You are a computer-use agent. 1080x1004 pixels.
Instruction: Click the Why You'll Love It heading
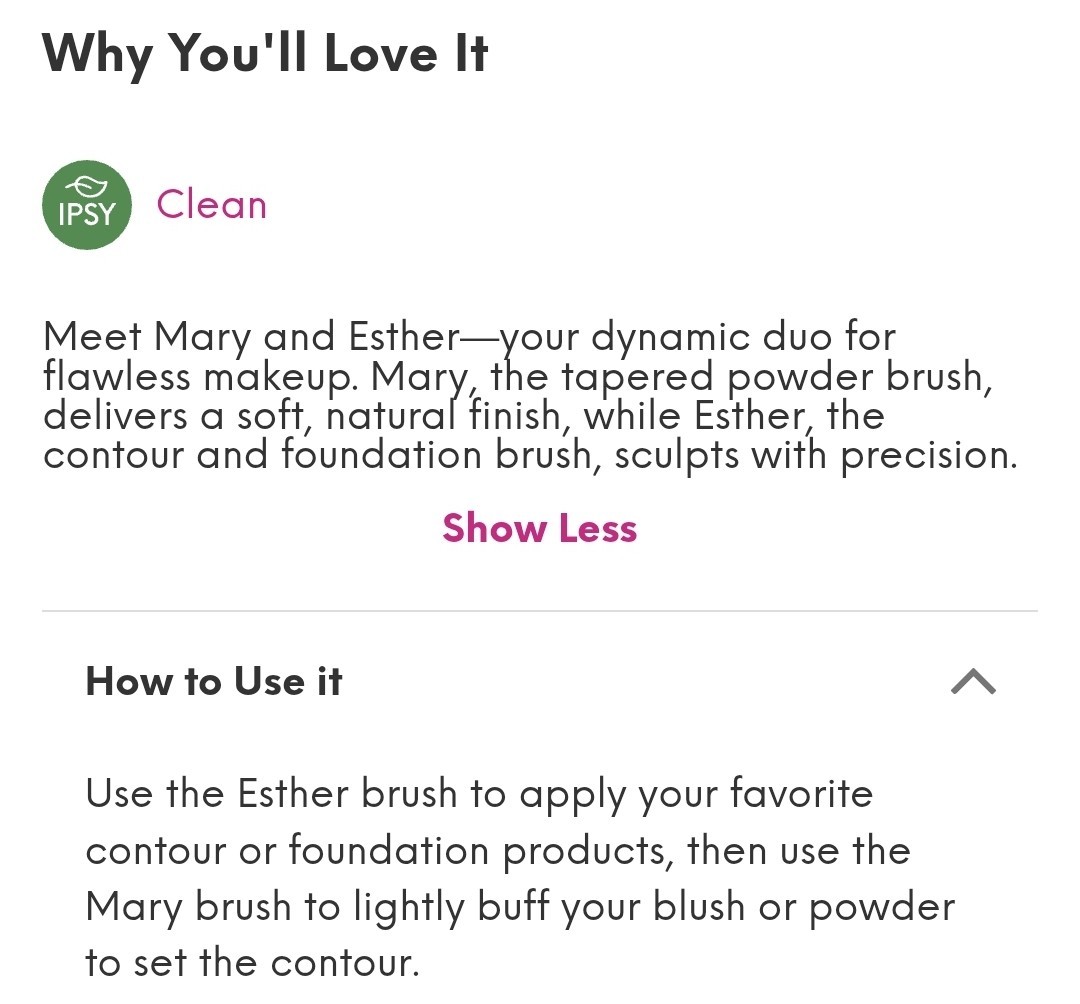(265, 53)
